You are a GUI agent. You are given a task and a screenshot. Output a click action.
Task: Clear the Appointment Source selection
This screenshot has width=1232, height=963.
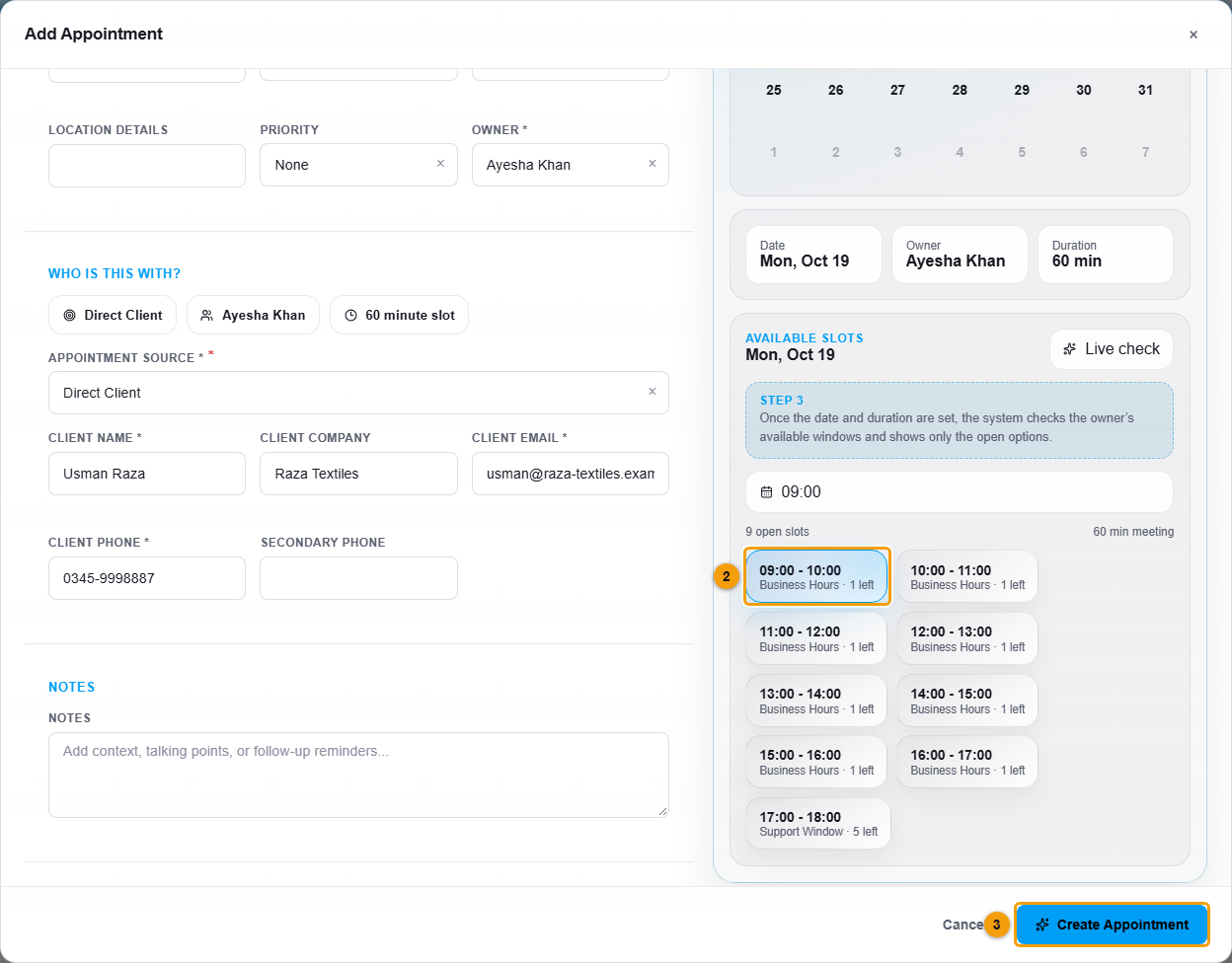click(x=652, y=392)
